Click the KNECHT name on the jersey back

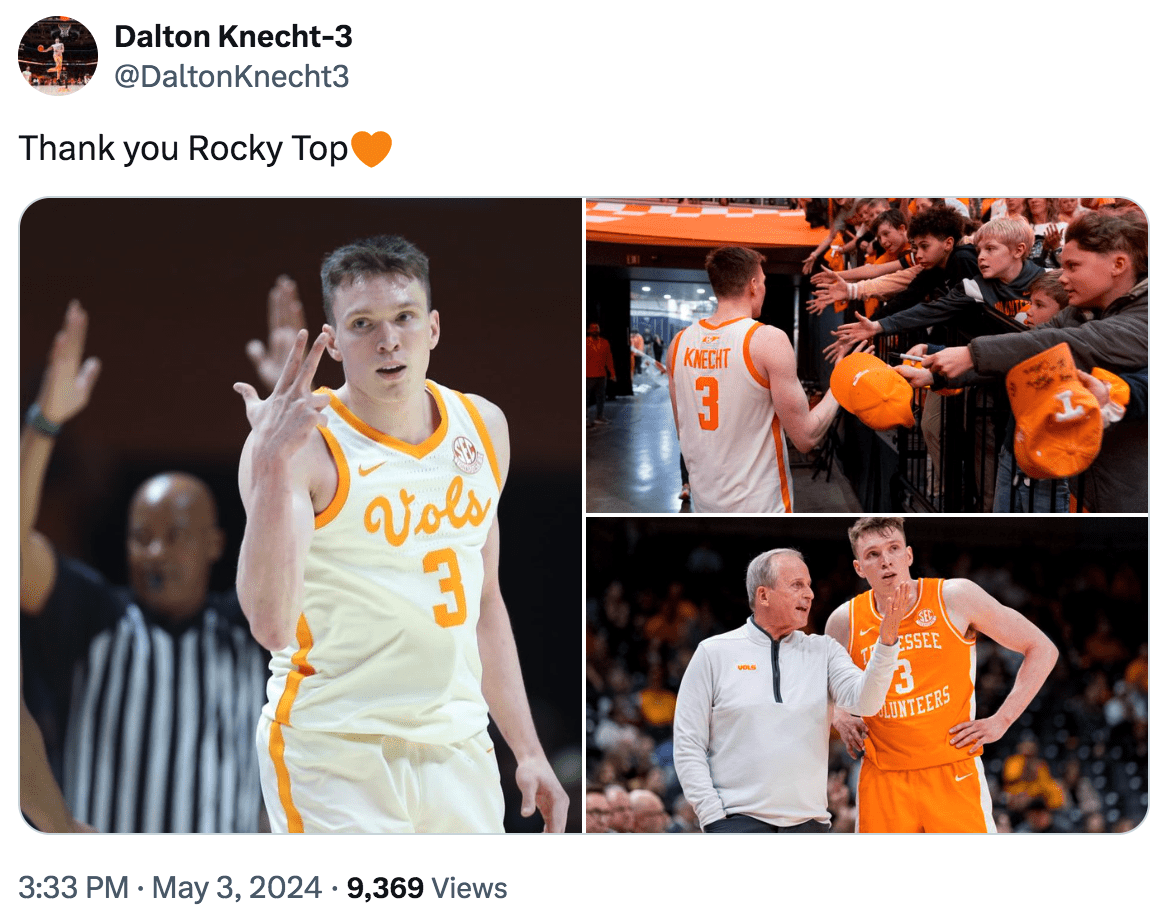[707, 358]
